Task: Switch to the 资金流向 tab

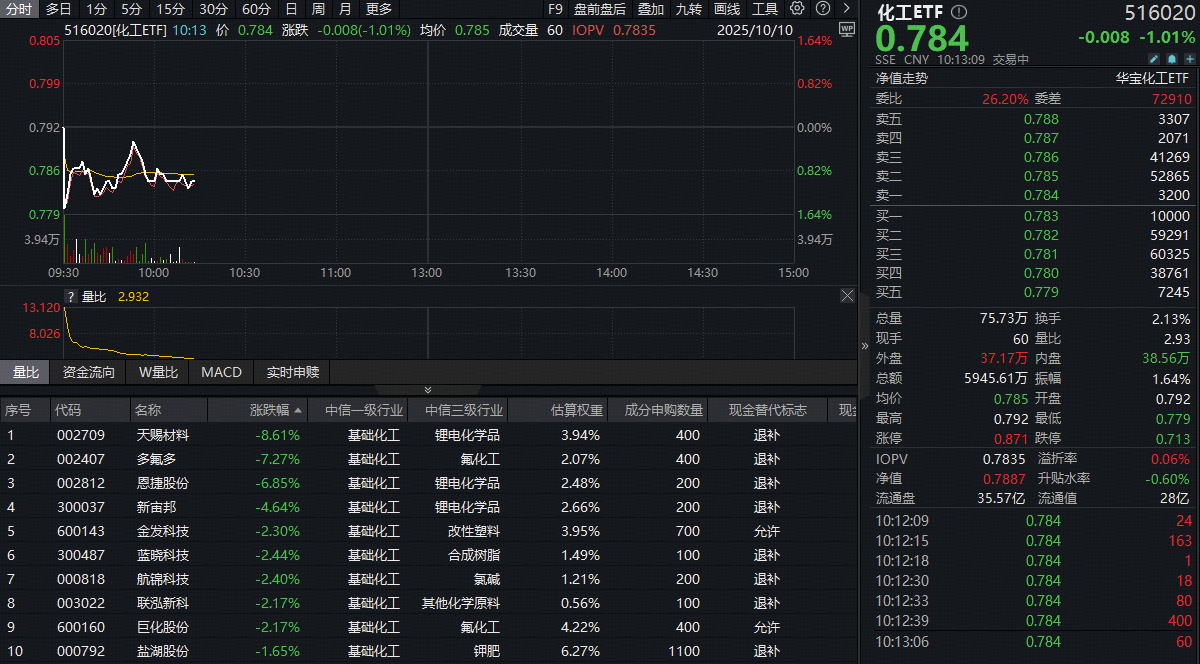Action: click(x=87, y=371)
